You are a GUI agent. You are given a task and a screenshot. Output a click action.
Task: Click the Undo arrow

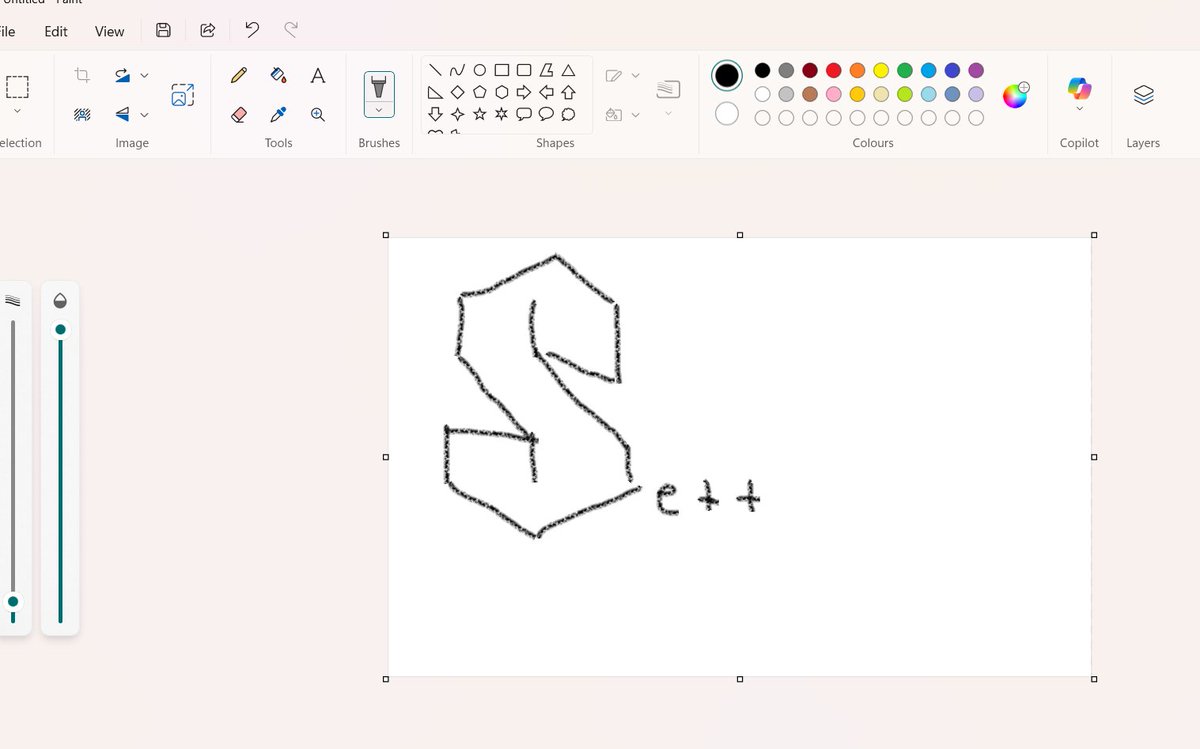252,30
